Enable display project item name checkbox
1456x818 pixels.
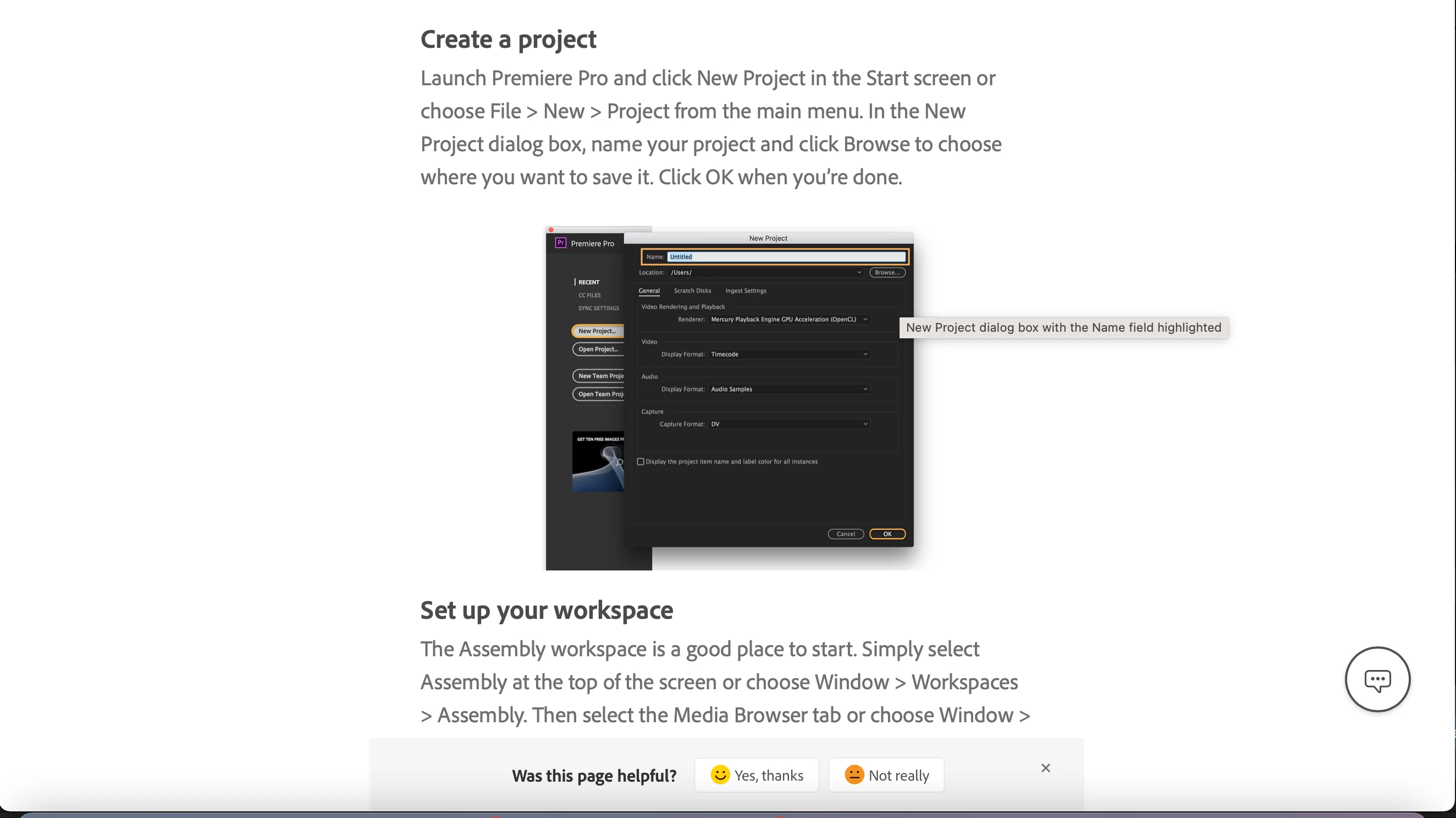641,462
